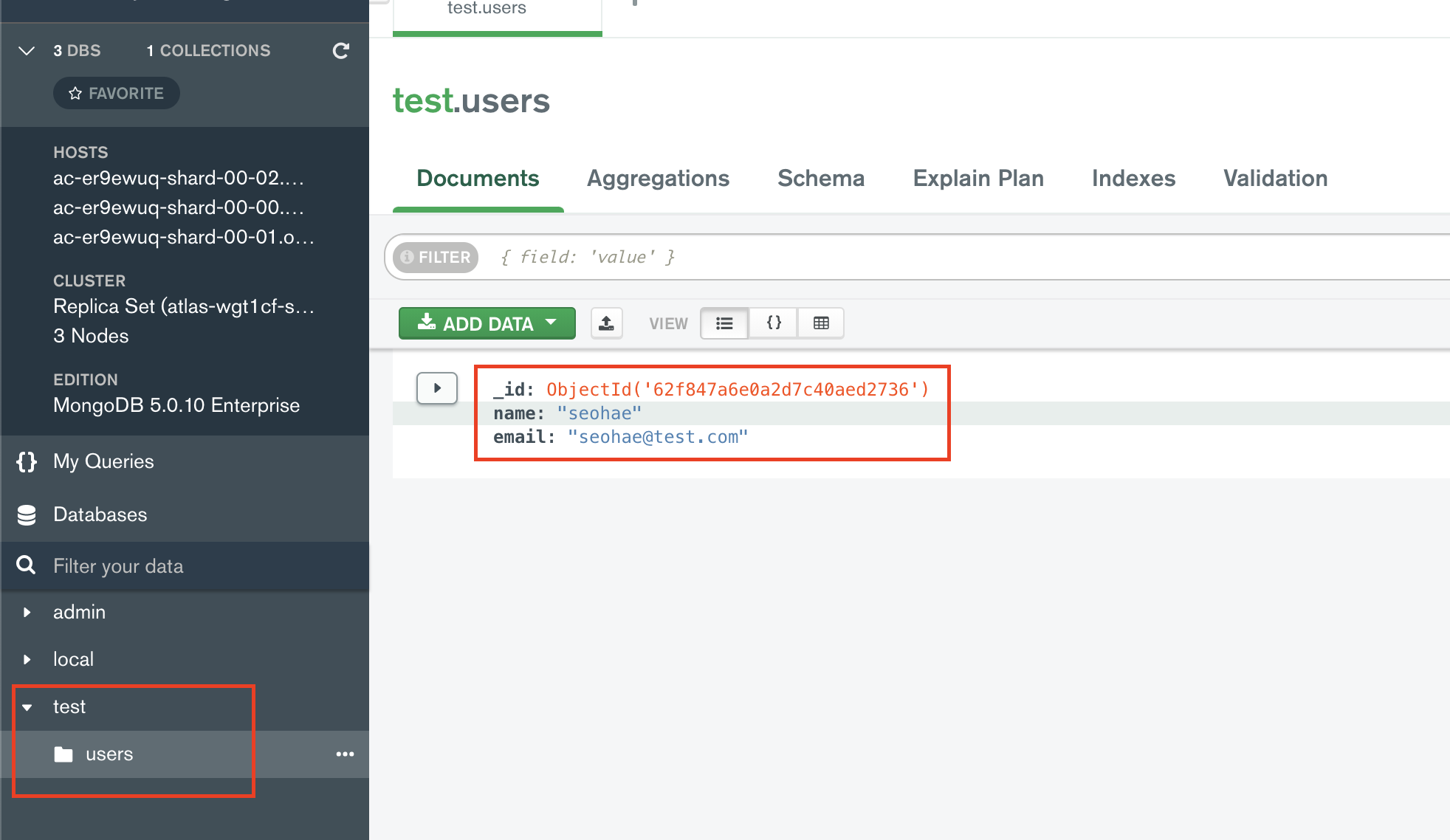This screenshot has width=1450, height=840.
Task: Expand the seohae document fields
Action: pos(437,388)
